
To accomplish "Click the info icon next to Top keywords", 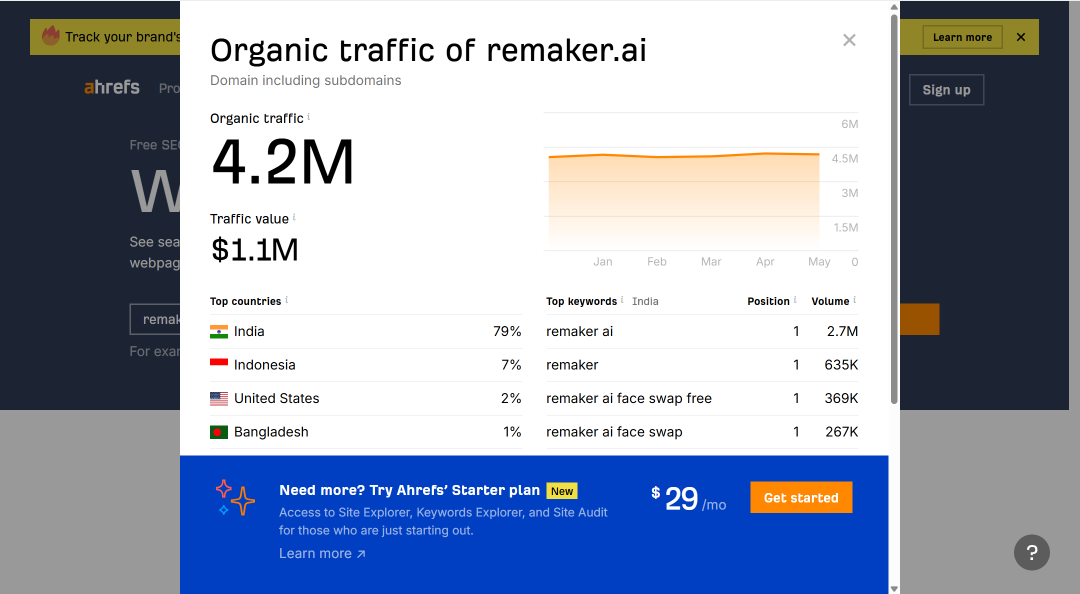I will (x=622, y=300).
